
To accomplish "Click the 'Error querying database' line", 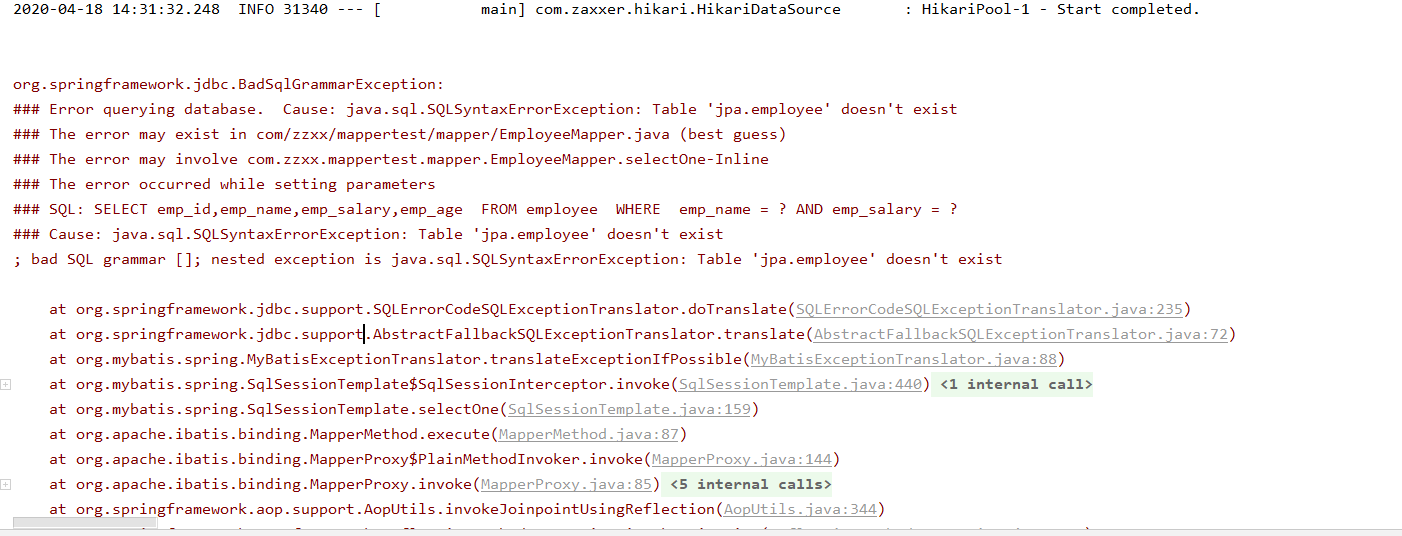I will click(485, 109).
